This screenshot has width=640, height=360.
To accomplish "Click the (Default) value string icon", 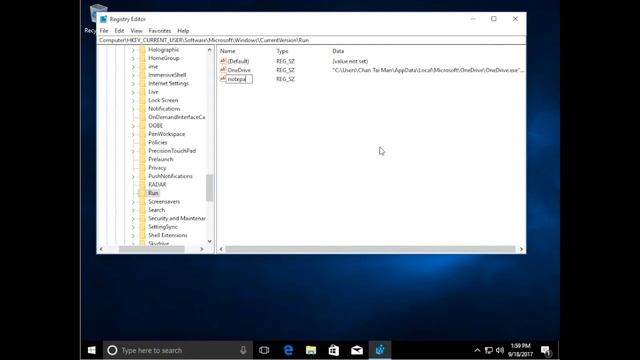I will [x=223, y=61].
